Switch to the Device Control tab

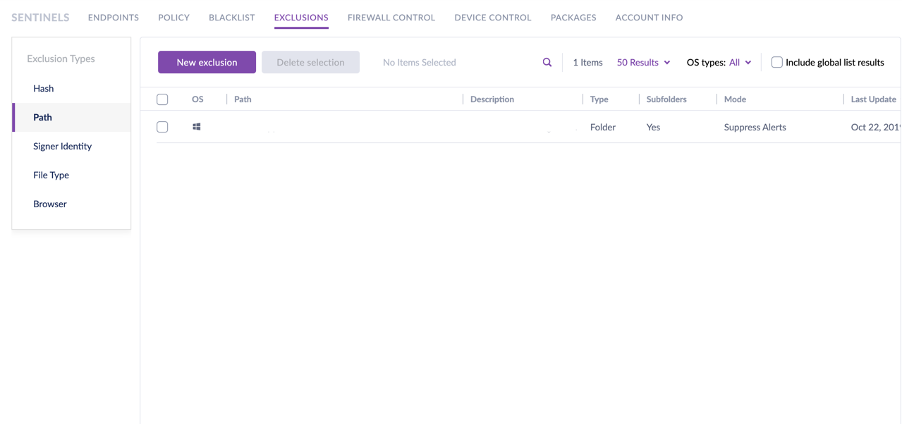click(x=493, y=17)
